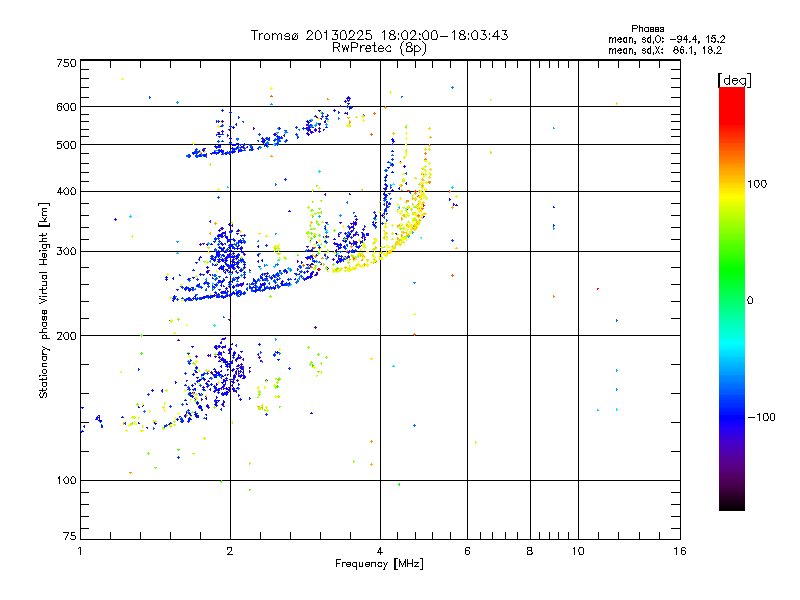Click colorbar tick label '100'
The width and height of the screenshot is (800, 600).
757,184
